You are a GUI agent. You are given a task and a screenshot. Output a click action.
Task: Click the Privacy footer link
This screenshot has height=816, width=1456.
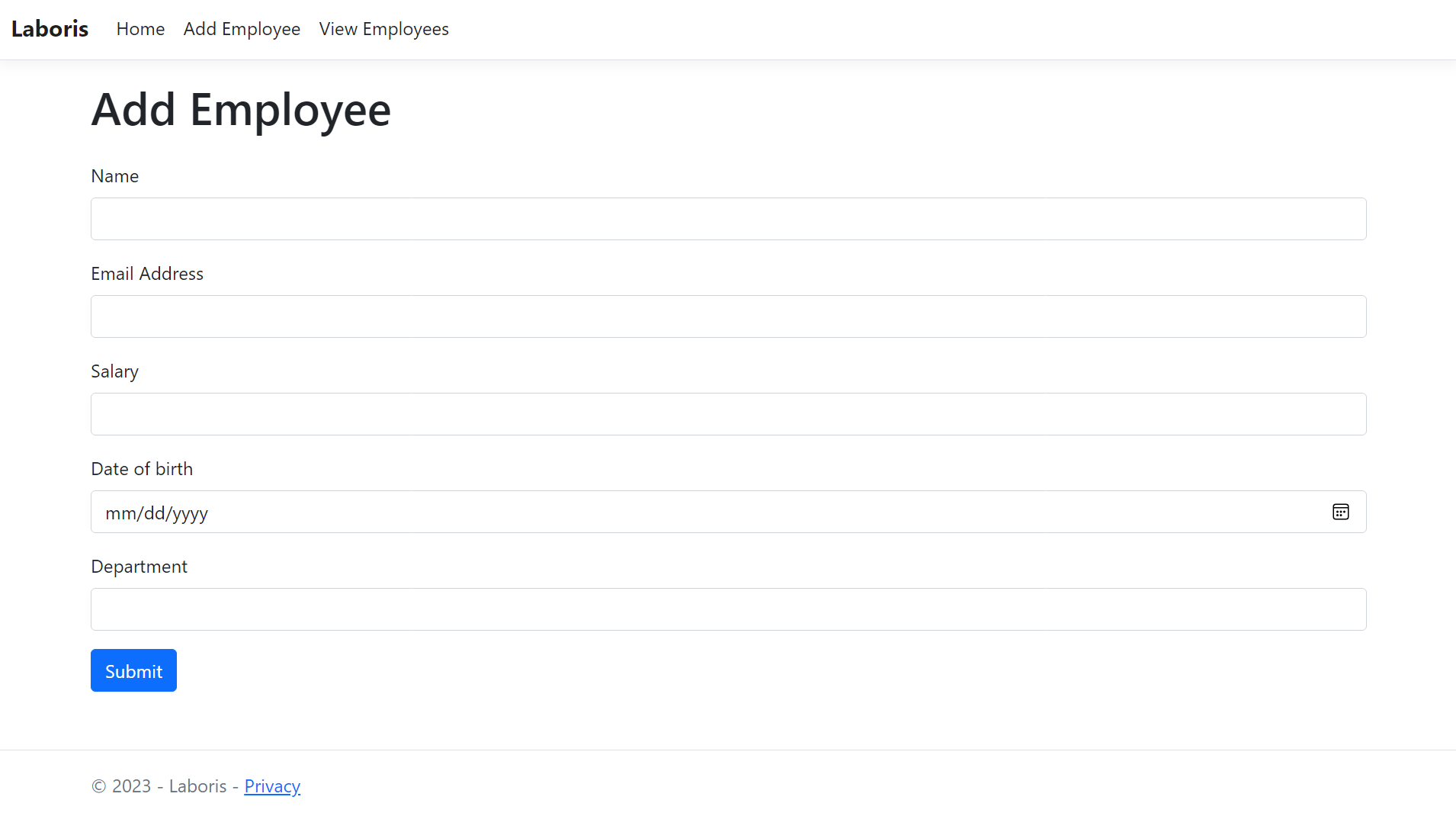pyautogui.click(x=272, y=785)
